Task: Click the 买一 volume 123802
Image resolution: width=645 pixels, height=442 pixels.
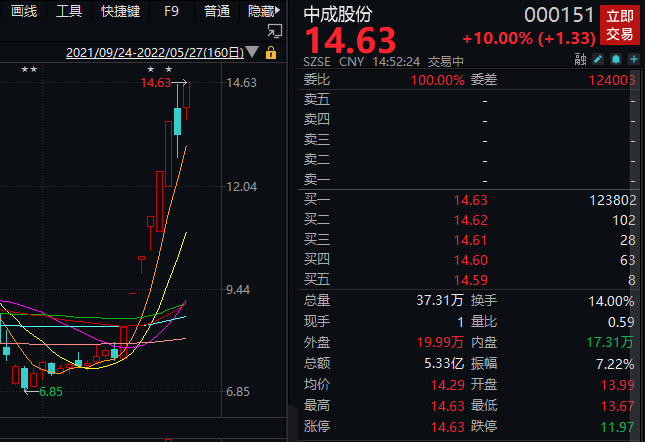Action: 613,200
